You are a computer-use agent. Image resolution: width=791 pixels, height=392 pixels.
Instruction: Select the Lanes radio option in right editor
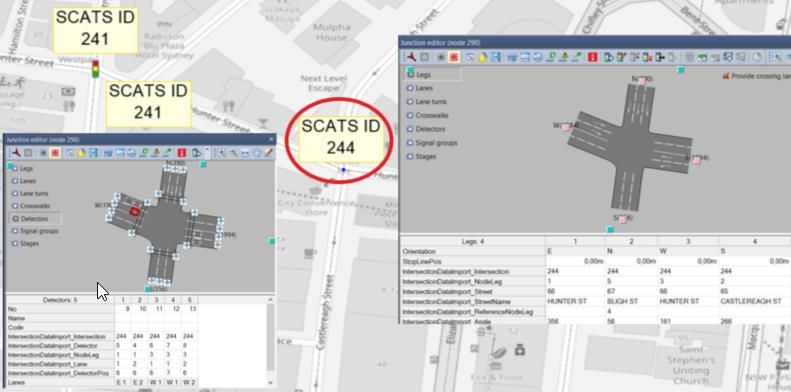click(x=419, y=88)
